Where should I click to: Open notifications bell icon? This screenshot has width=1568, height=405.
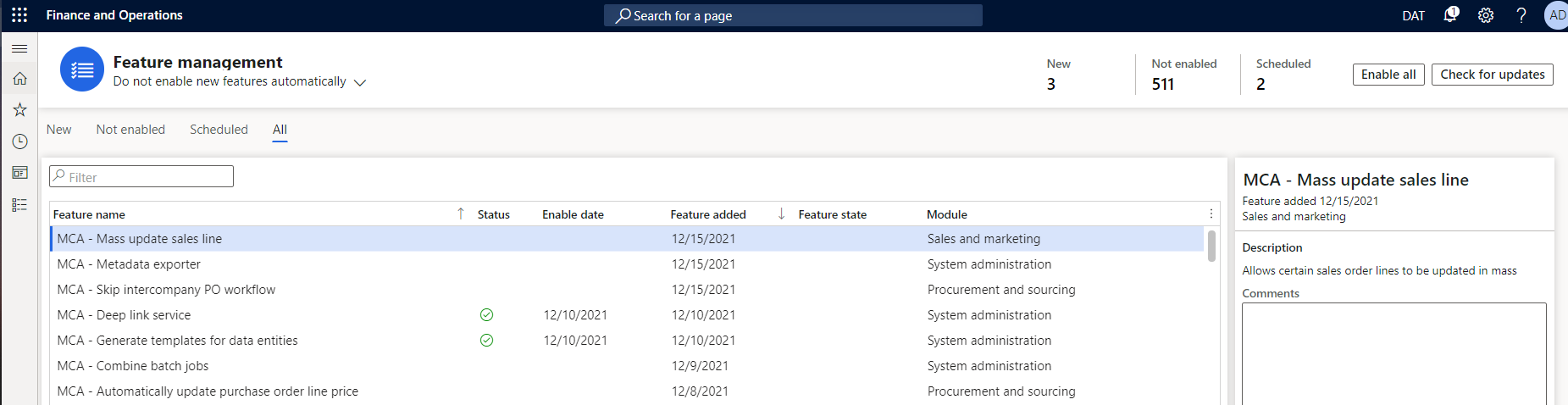point(1451,15)
